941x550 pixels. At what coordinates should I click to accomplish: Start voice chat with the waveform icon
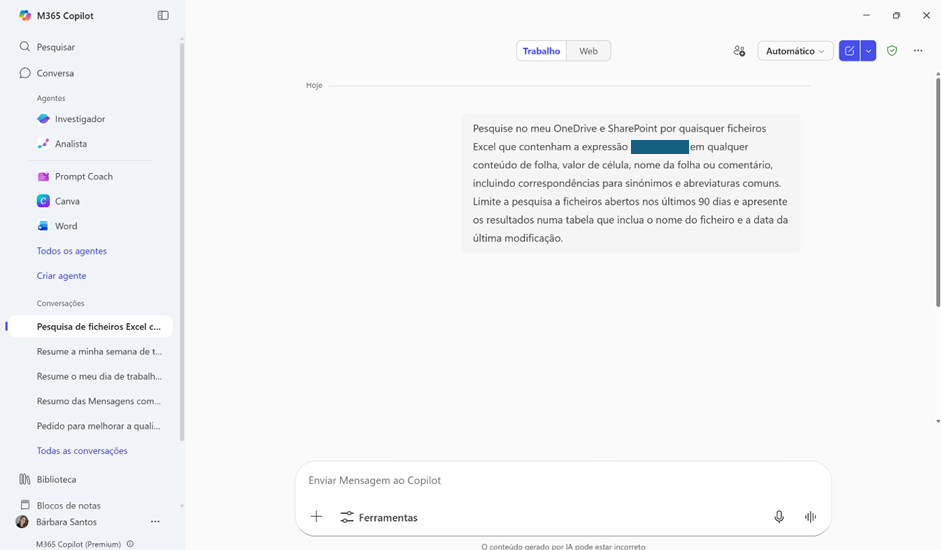pos(810,517)
